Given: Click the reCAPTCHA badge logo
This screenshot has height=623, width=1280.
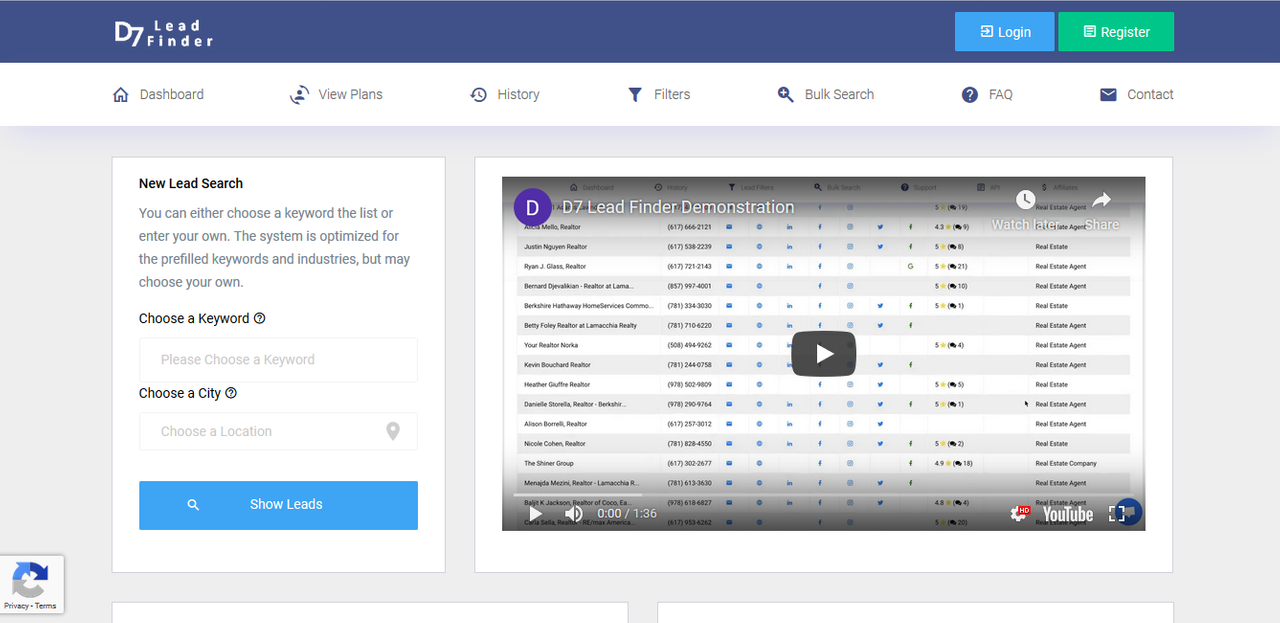Looking at the screenshot, I should 29,581.
